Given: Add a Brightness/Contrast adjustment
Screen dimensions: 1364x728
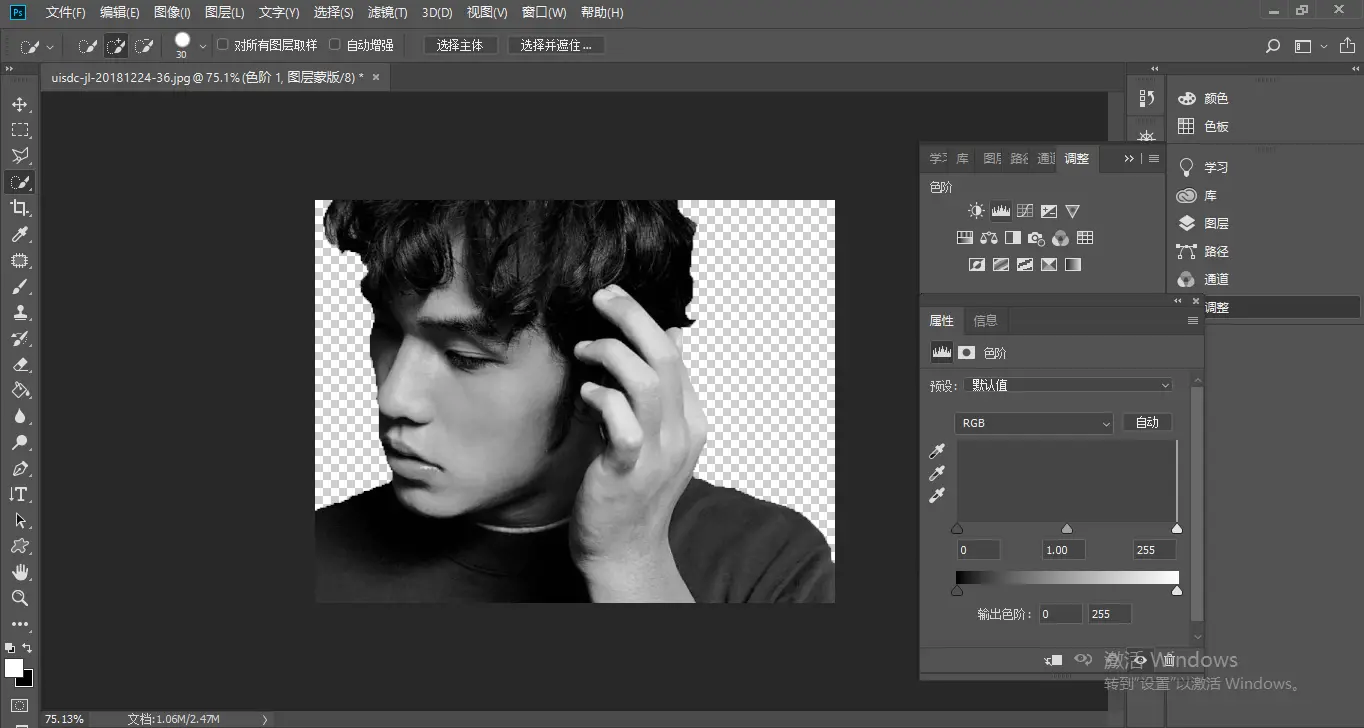Looking at the screenshot, I should tap(976, 211).
